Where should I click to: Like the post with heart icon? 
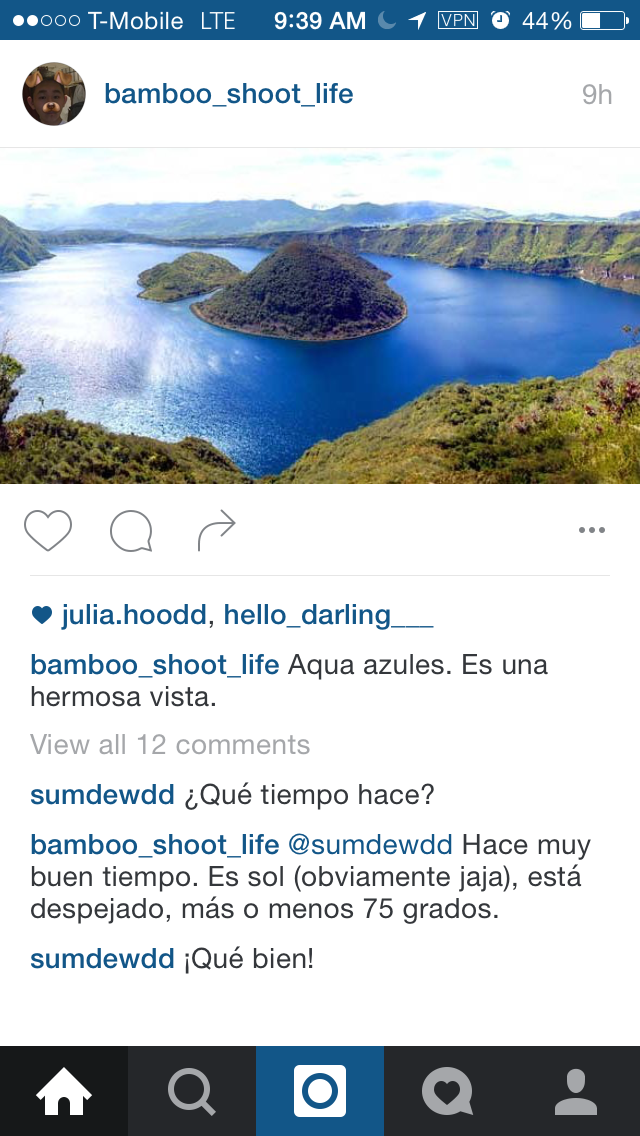pyautogui.click(x=48, y=530)
